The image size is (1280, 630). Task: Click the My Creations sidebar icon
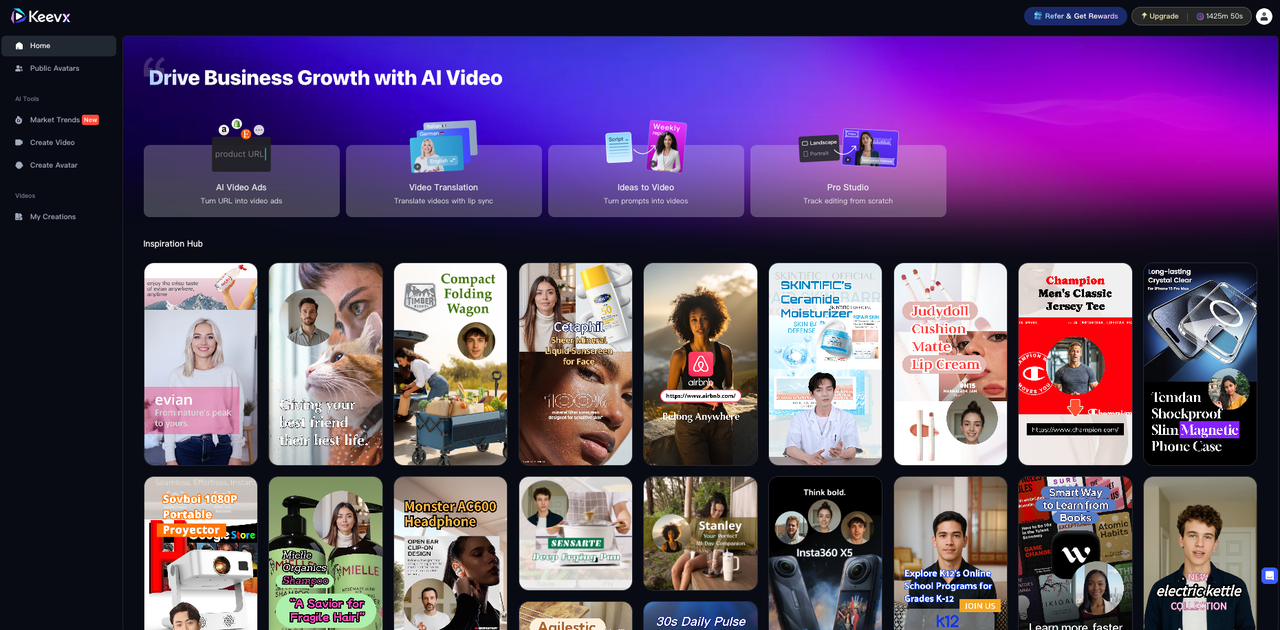coord(19,217)
